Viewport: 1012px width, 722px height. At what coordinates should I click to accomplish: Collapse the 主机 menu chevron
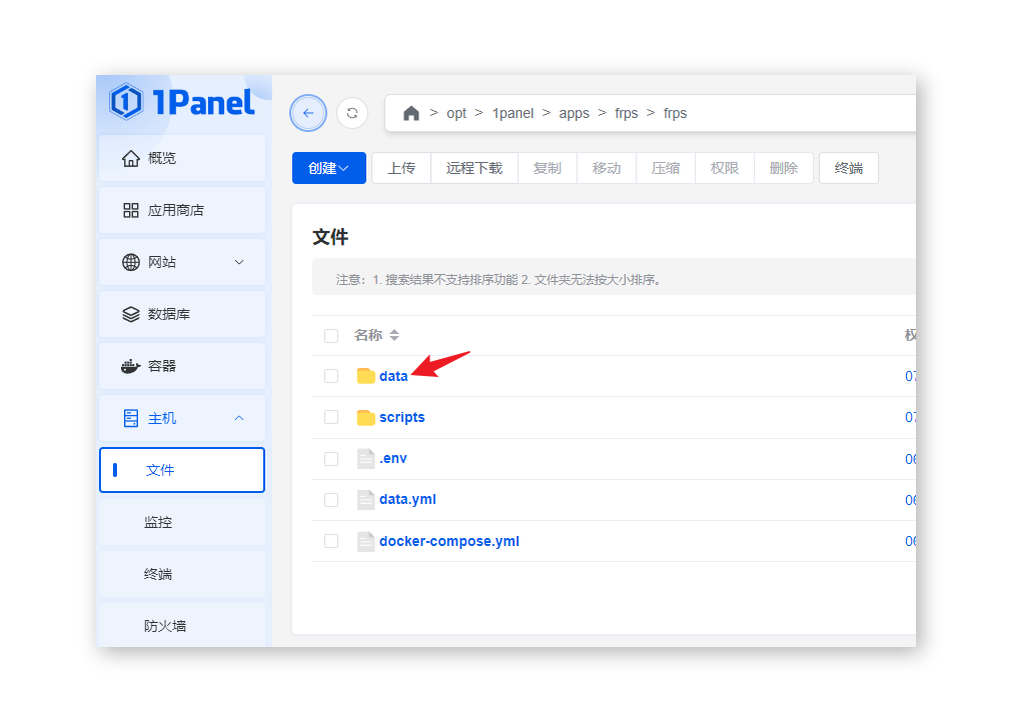[239, 418]
